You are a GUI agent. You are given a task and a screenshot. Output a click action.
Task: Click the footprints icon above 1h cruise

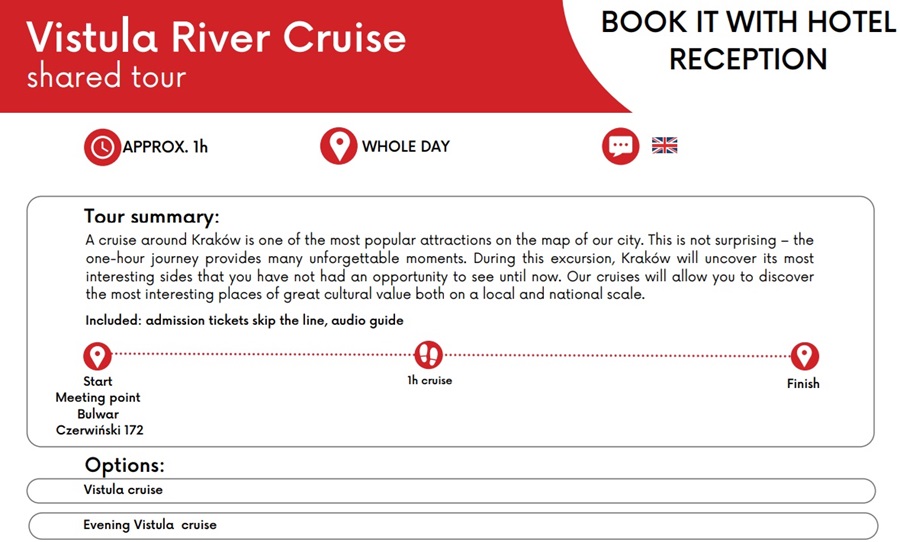[x=429, y=354]
